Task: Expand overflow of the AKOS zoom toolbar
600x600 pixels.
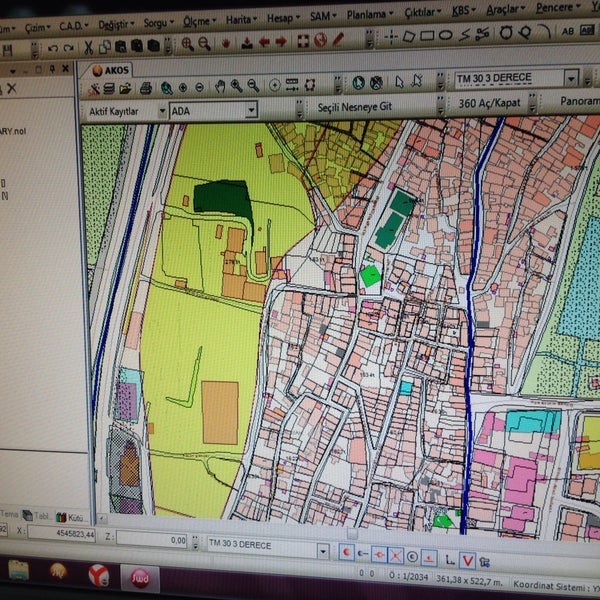Action: pos(338,84)
